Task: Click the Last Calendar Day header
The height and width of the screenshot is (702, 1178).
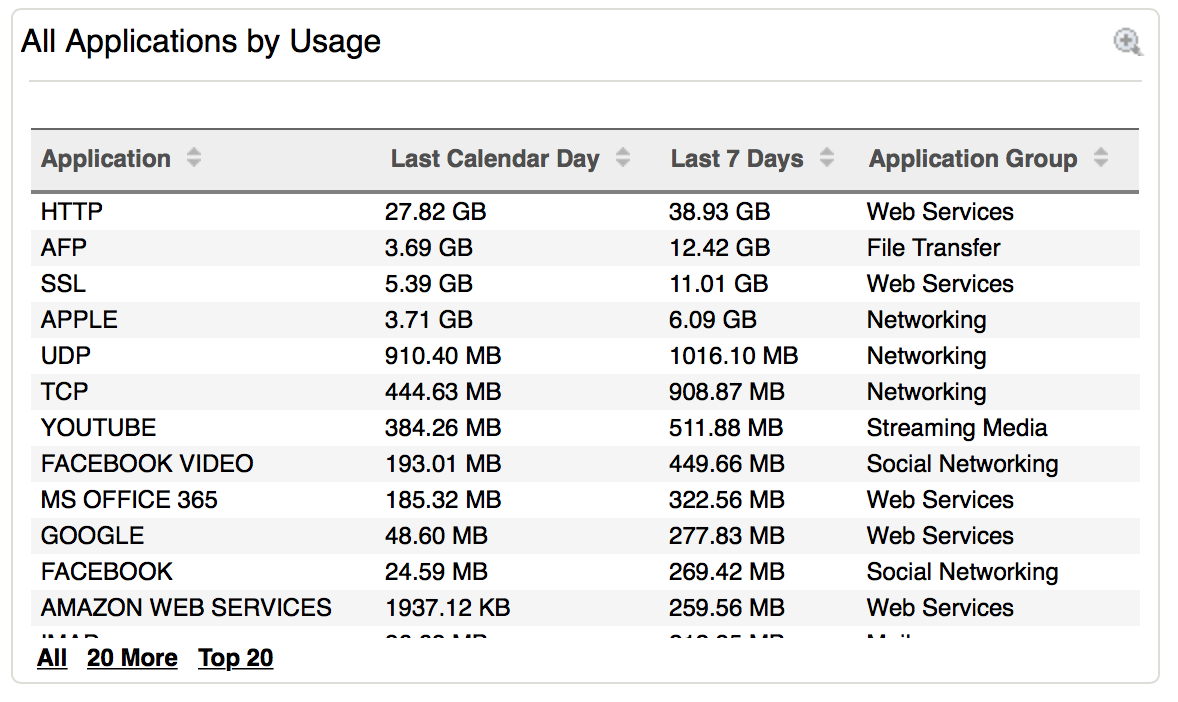Action: (x=495, y=159)
